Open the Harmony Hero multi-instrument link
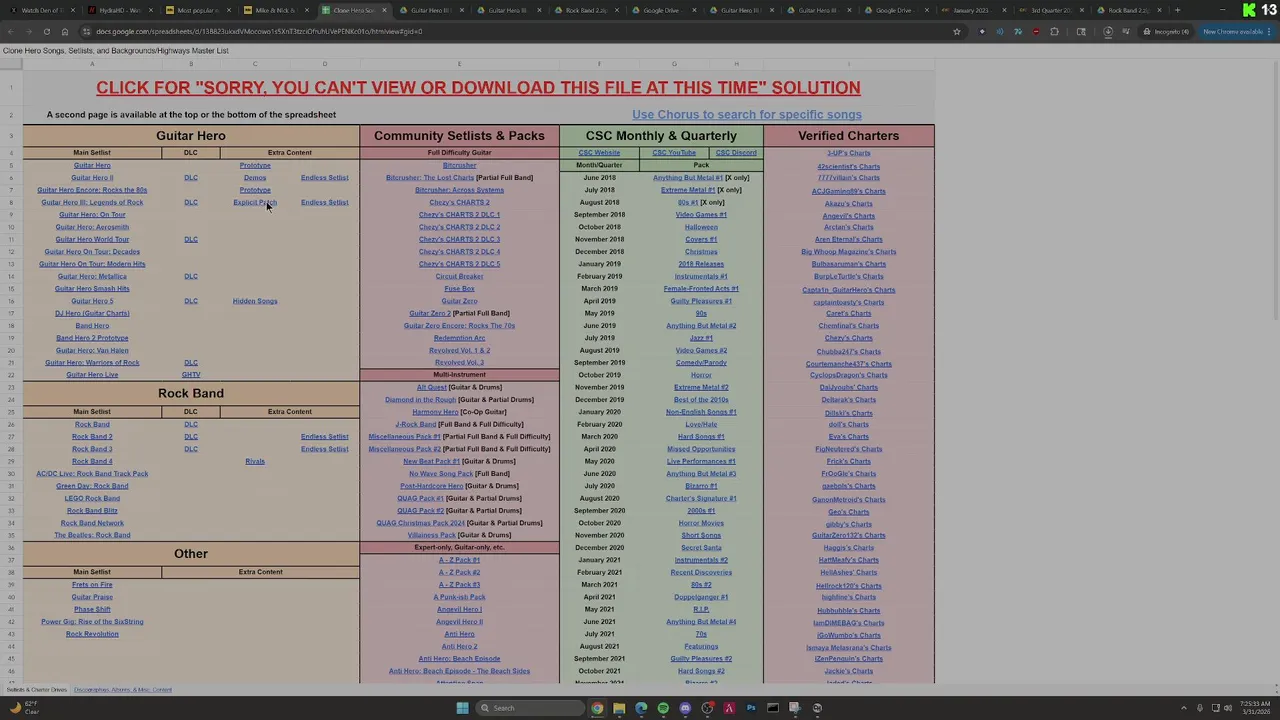Image resolution: width=1280 pixels, height=720 pixels. click(x=435, y=412)
